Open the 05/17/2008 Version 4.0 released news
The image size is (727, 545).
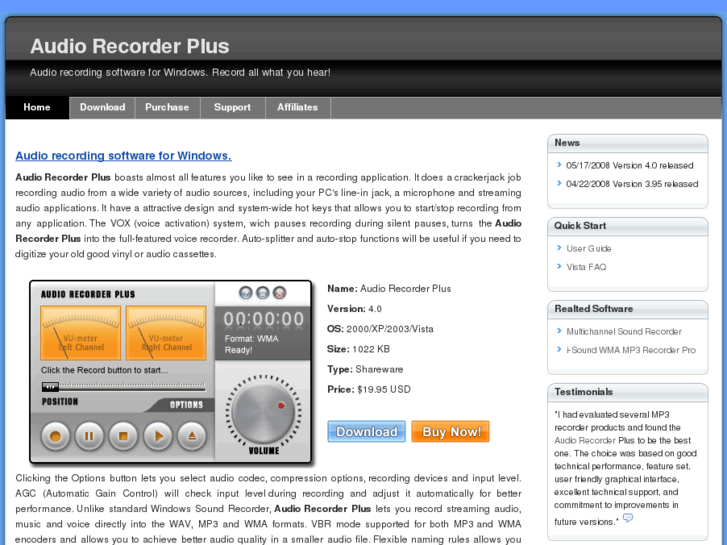point(630,166)
